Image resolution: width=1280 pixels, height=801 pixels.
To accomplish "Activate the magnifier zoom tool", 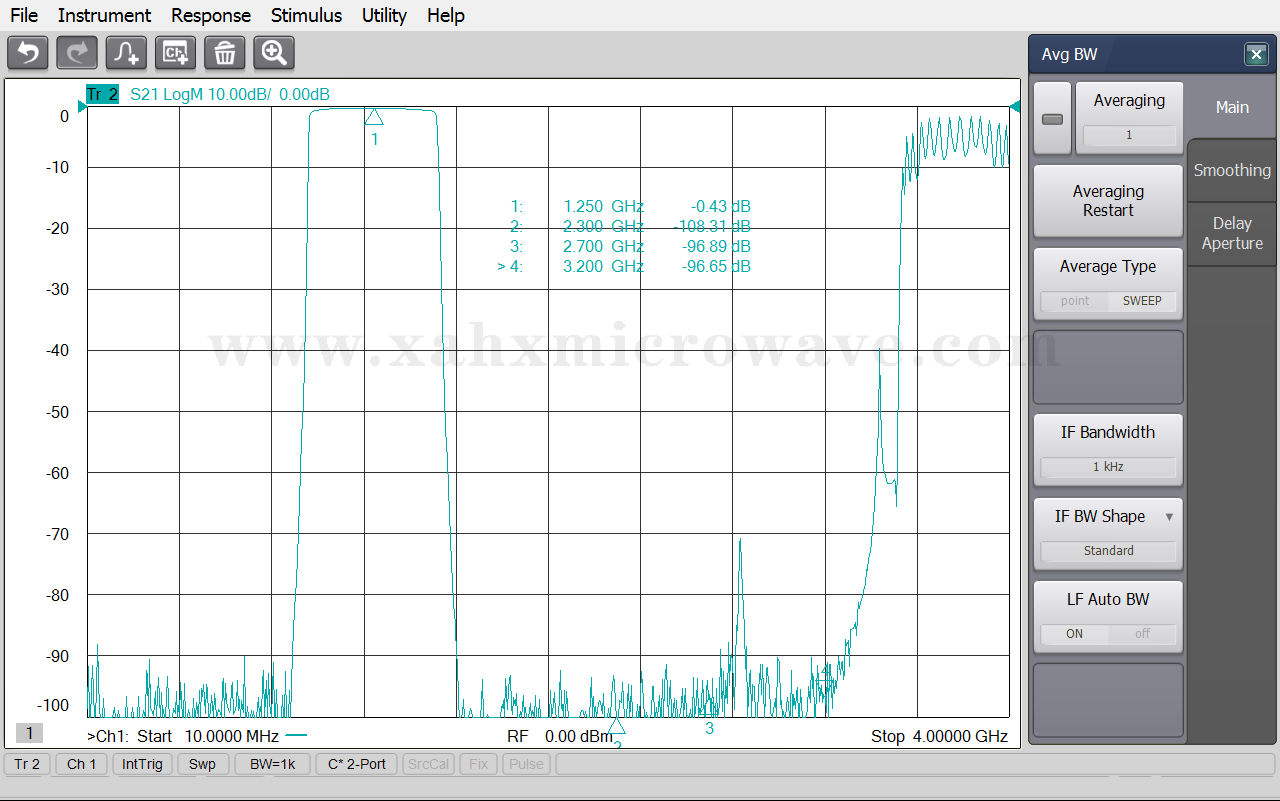I will (274, 53).
